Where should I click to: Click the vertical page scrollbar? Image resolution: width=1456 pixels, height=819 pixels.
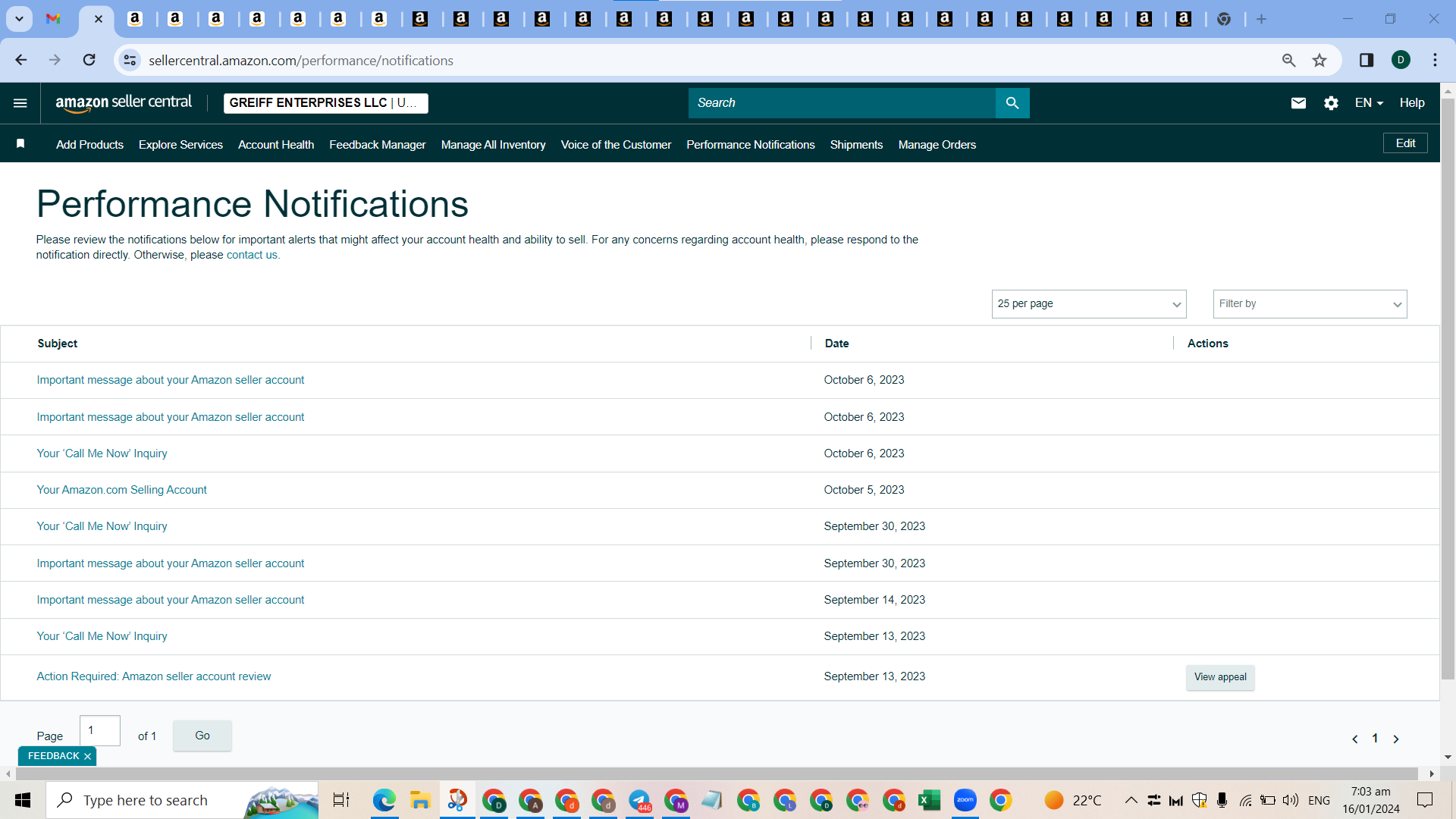coord(1448,389)
